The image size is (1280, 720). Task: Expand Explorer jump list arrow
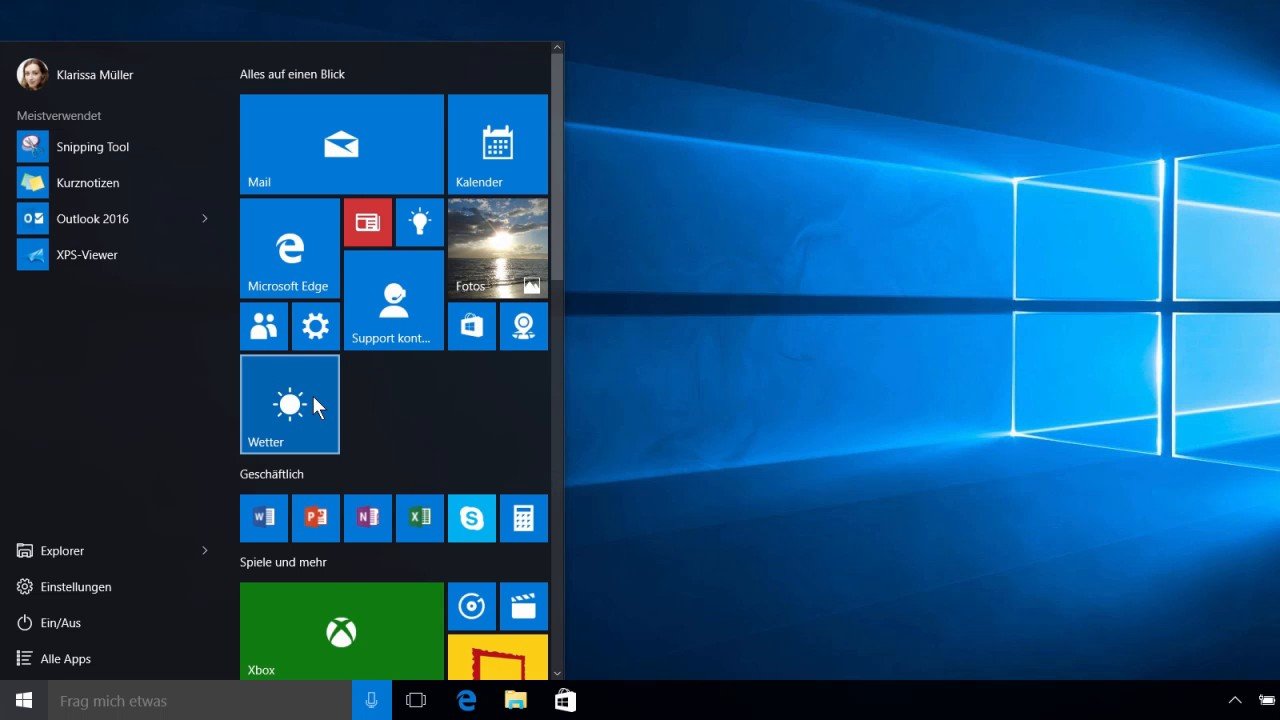[x=205, y=550]
